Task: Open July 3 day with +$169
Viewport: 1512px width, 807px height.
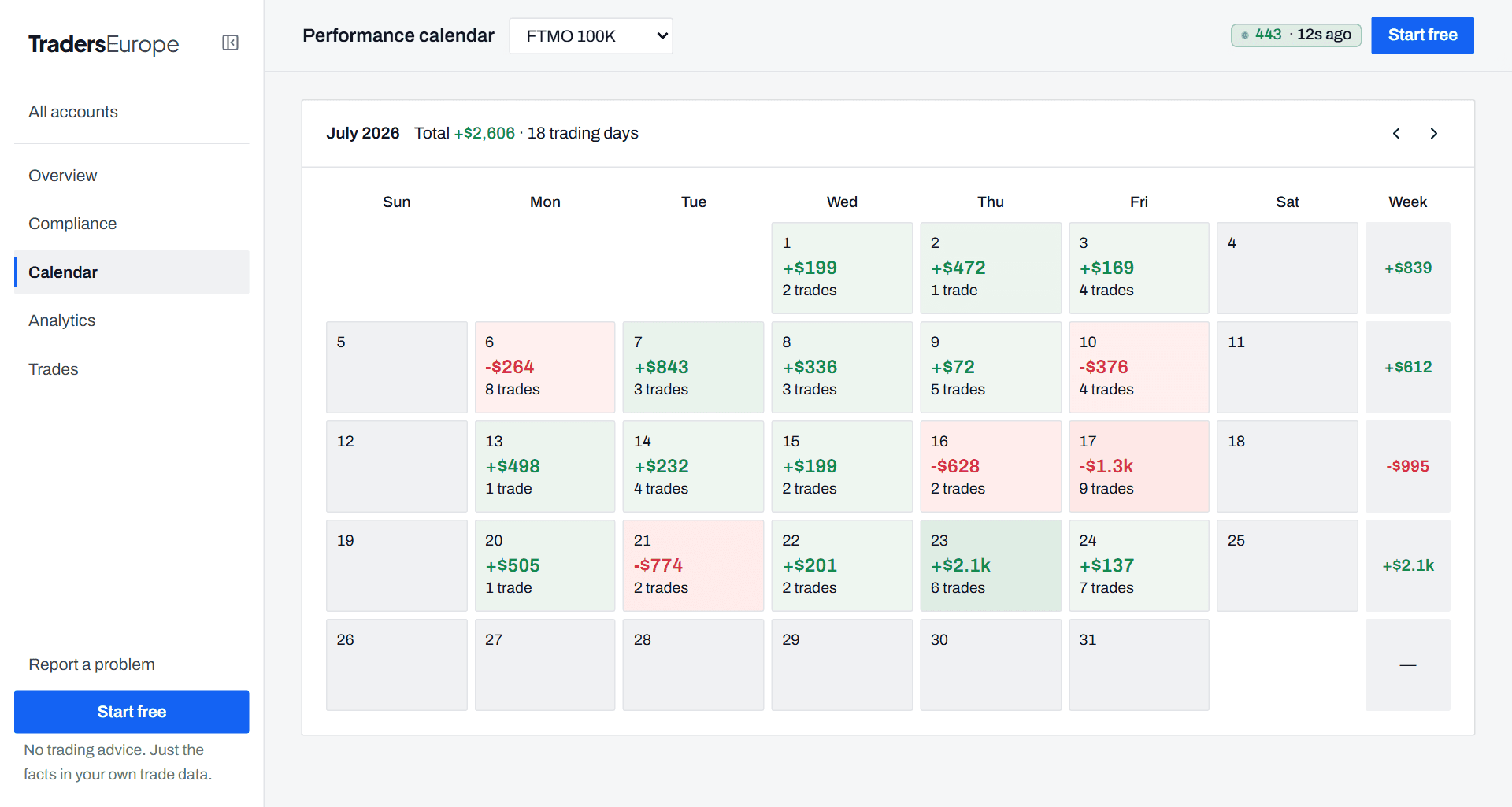Action: pyautogui.click(x=1139, y=268)
